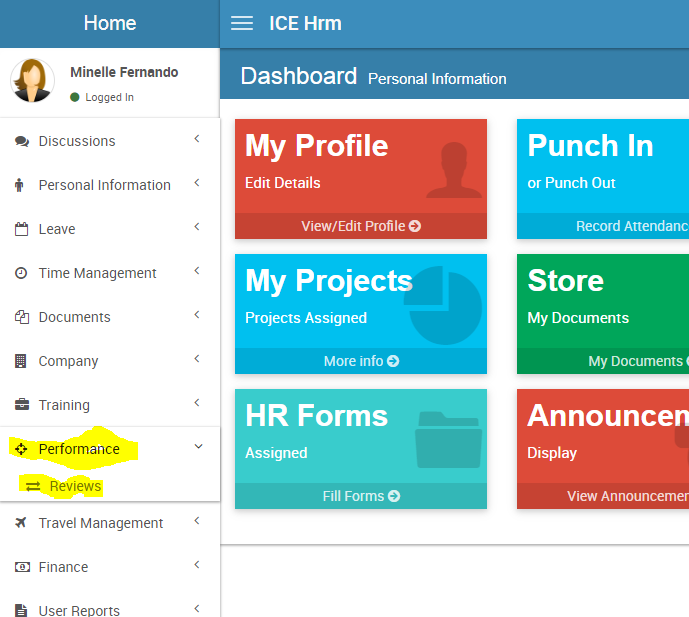This screenshot has width=689, height=617.
Task: Click the Travel Management airplane icon
Action: click(x=21, y=523)
